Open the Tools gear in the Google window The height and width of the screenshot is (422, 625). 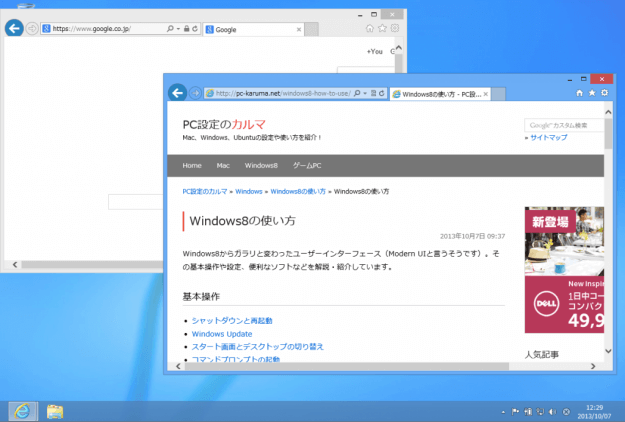coord(395,28)
